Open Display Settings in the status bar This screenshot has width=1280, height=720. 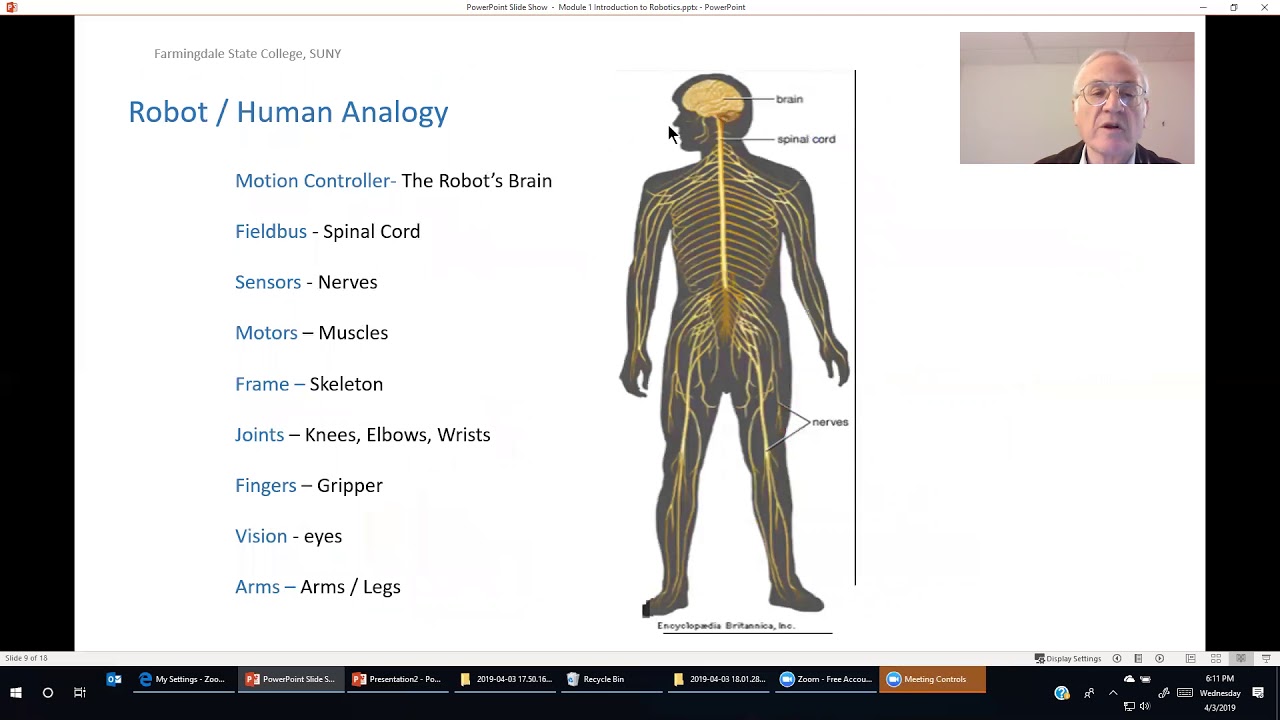[x=1068, y=658]
